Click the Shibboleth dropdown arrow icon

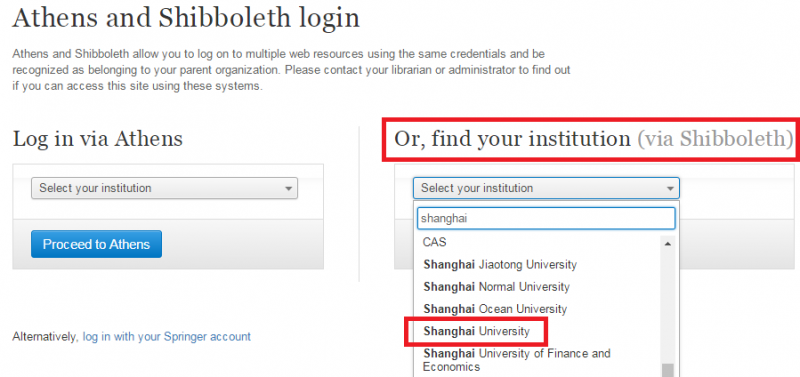click(670, 189)
